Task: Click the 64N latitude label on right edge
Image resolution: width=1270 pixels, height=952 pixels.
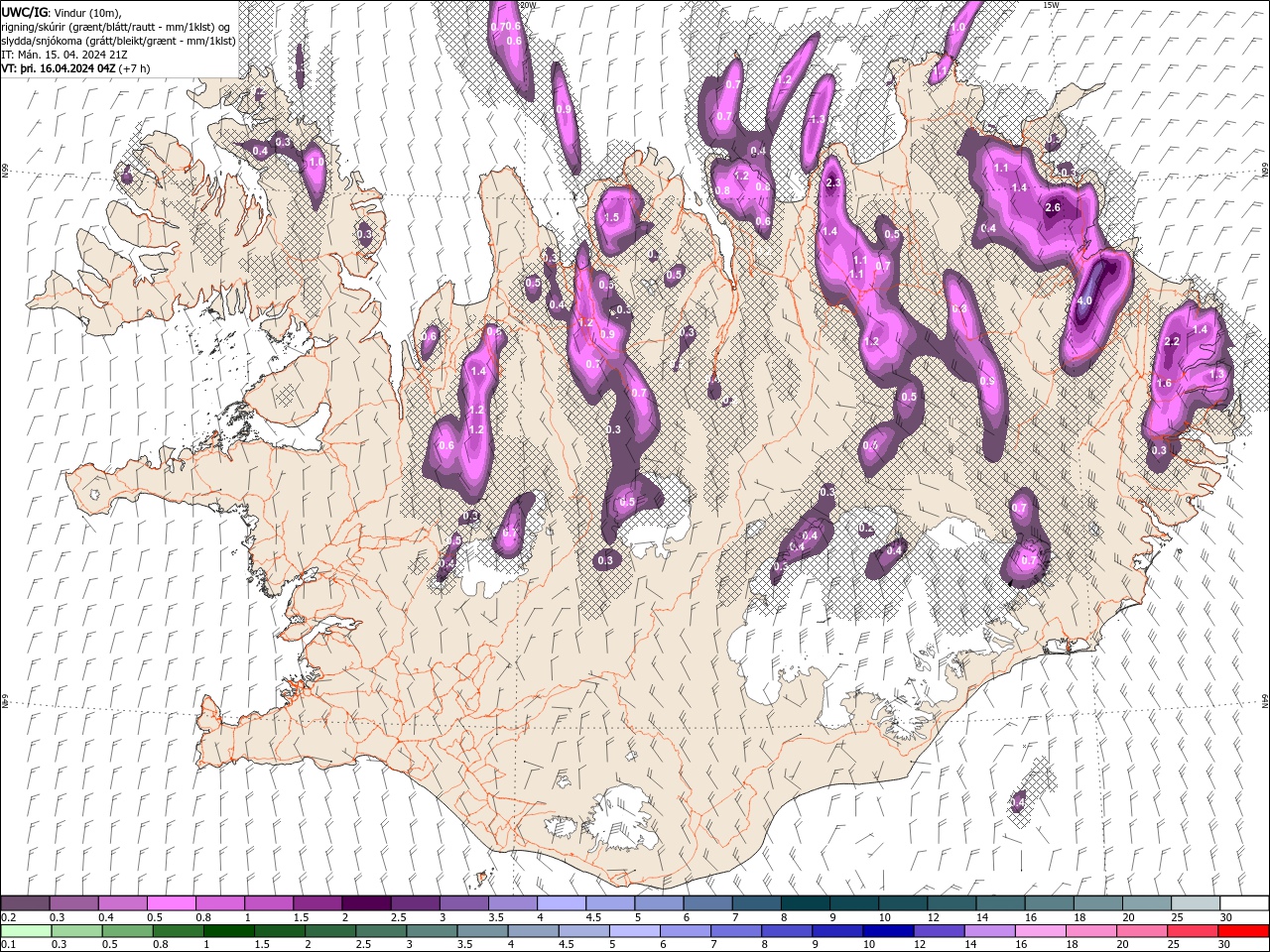Action: pos(1265,700)
